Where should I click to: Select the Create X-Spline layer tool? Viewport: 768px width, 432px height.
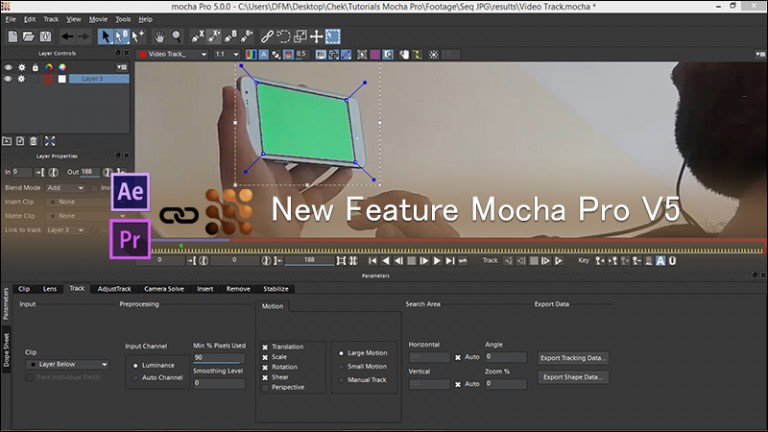(x=197, y=36)
